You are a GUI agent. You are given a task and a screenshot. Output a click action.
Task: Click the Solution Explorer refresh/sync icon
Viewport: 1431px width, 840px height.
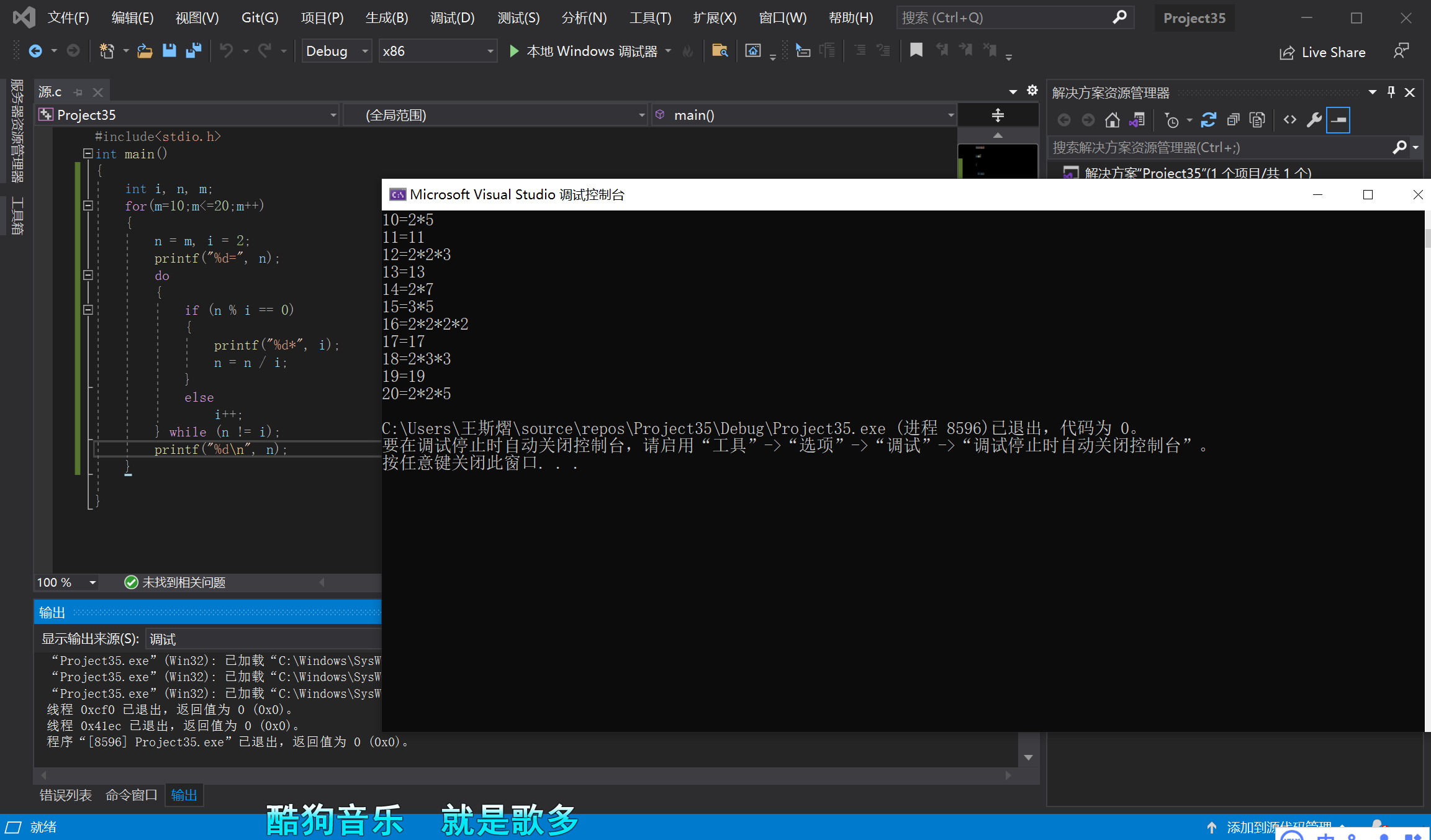pyautogui.click(x=1208, y=120)
